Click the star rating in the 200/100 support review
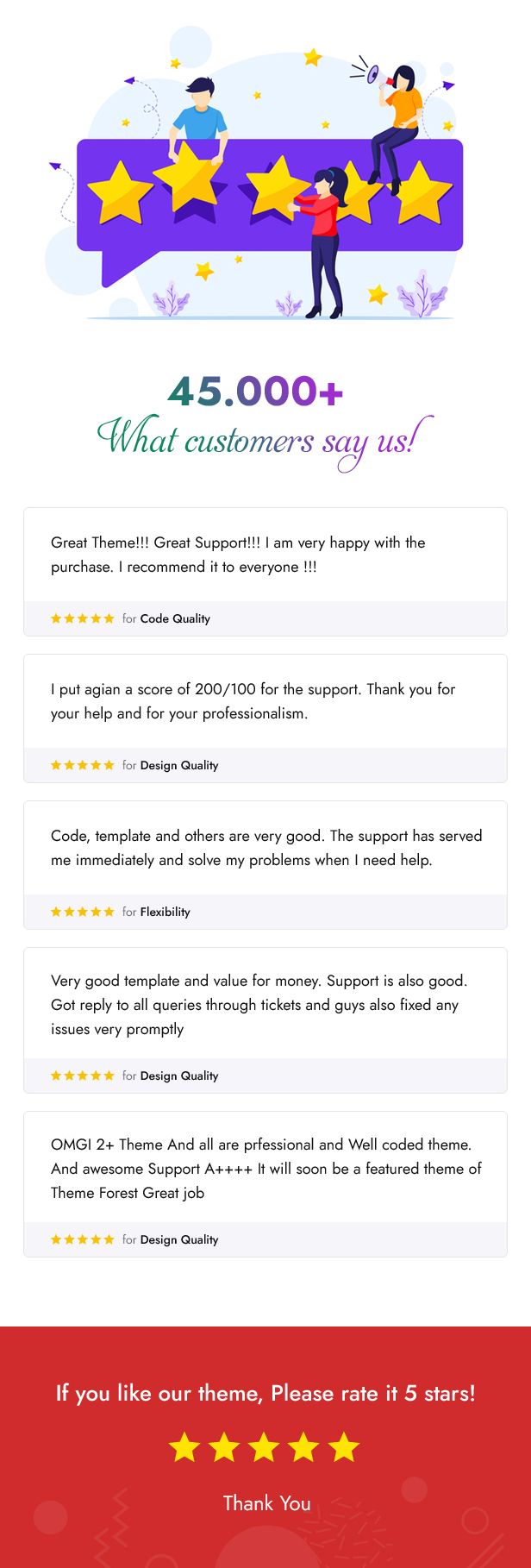531x1568 pixels. click(x=82, y=765)
